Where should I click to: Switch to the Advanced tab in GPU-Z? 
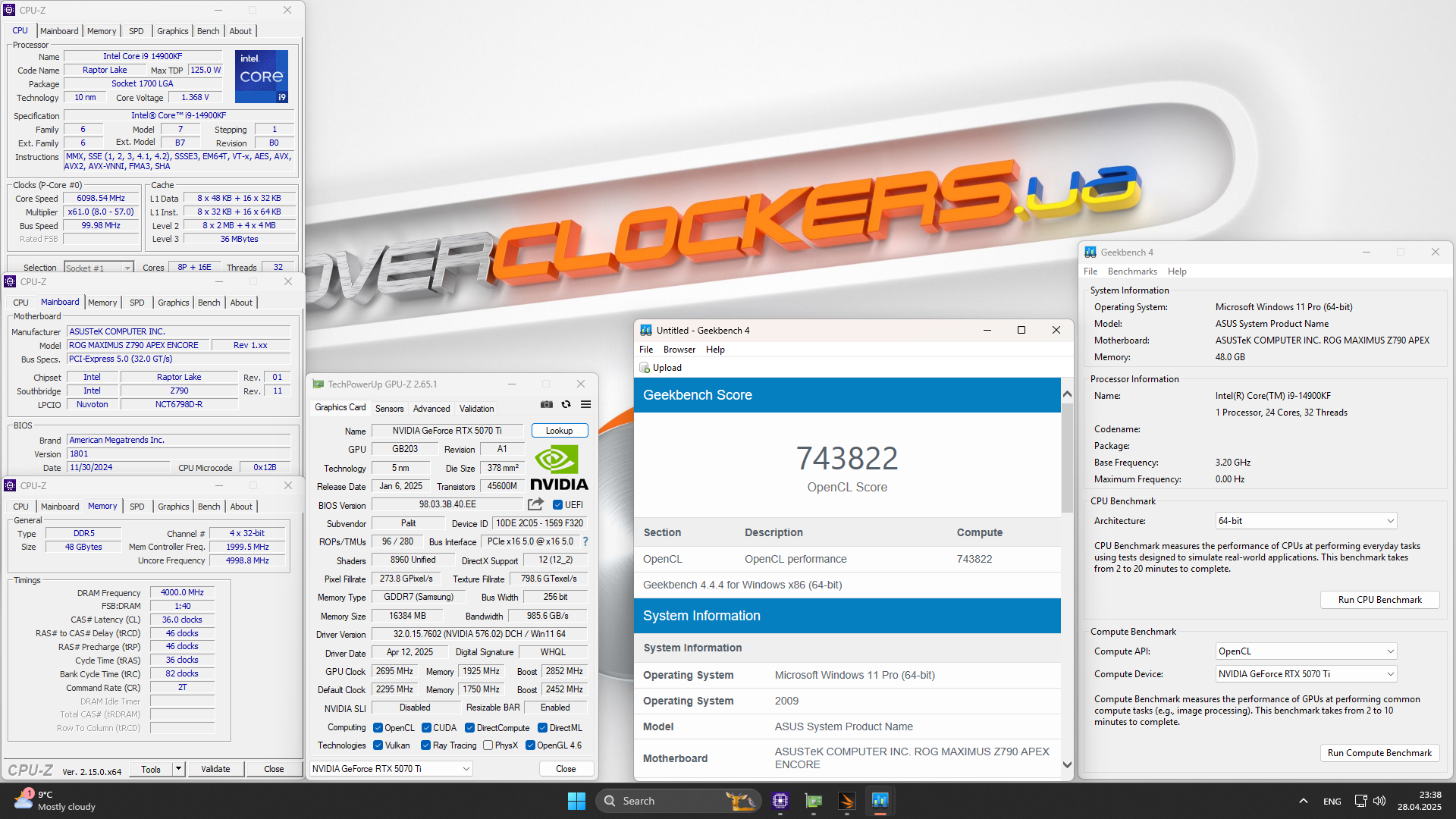click(x=431, y=409)
